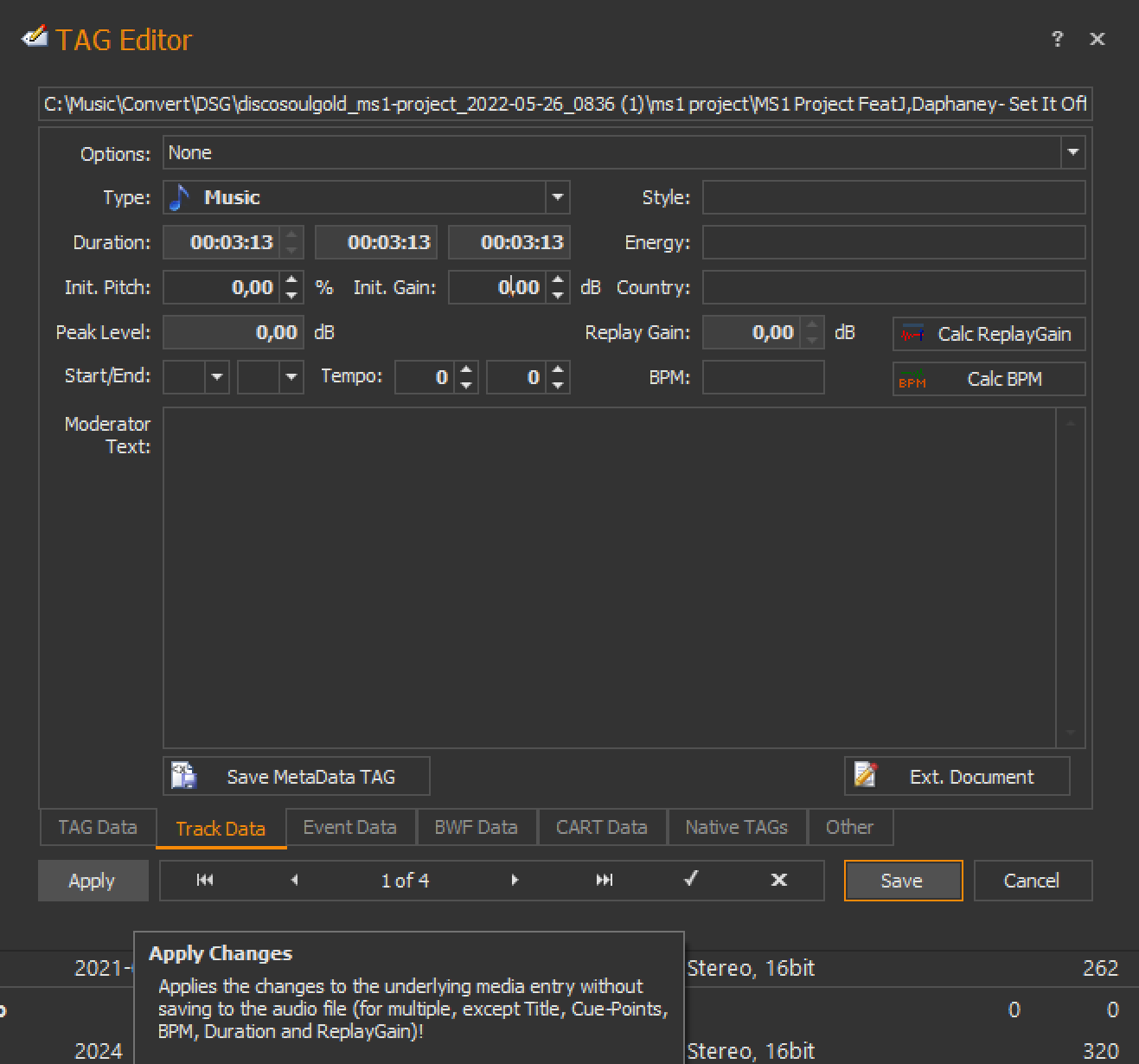Expand the Options dropdown

tap(1072, 153)
